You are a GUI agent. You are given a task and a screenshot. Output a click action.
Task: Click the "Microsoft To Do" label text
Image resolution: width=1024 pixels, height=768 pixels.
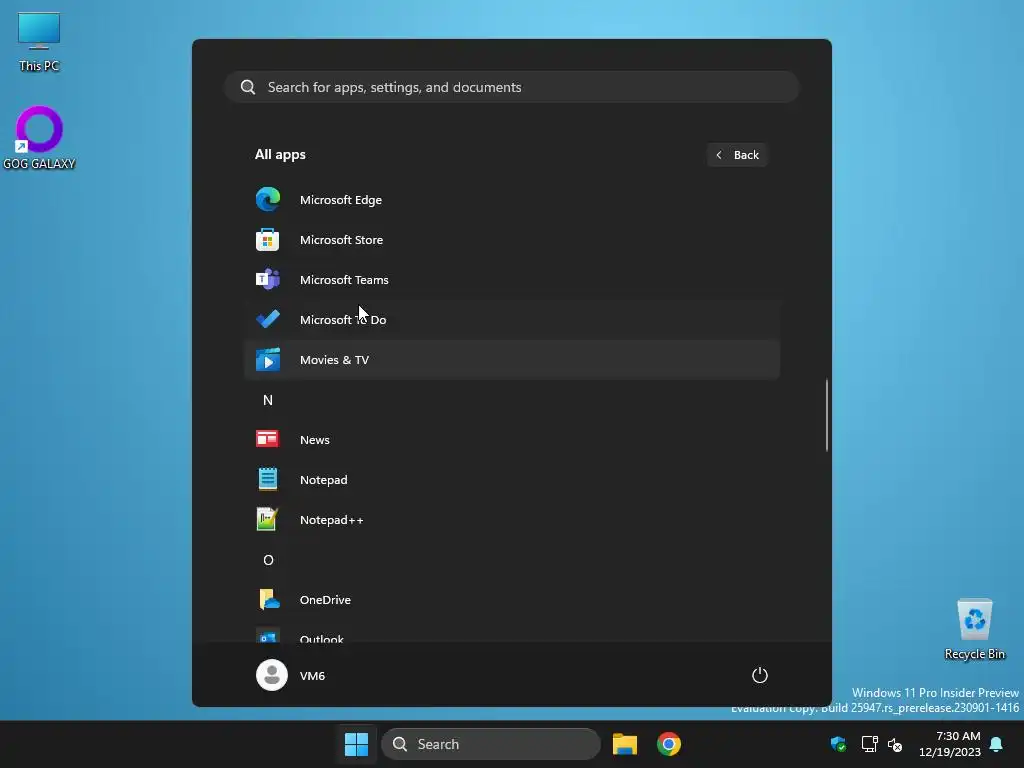[x=343, y=319]
